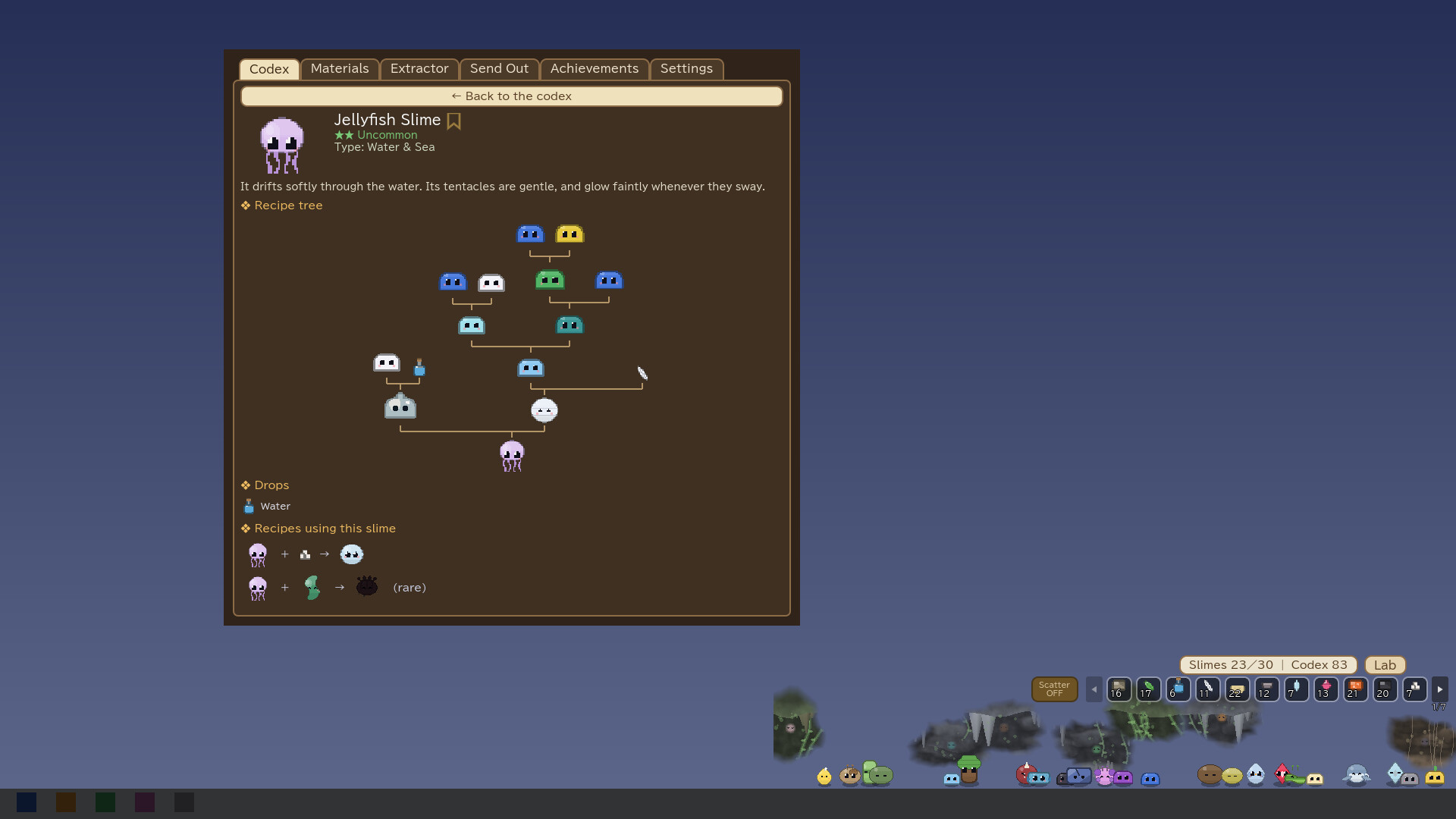The width and height of the screenshot is (1456, 819).
Task: Click the tree-topped brown slime on the ground
Action: (968, 770)
